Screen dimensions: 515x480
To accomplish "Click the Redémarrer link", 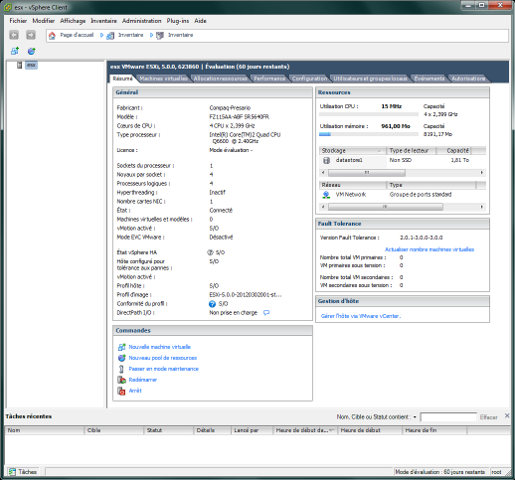I will click(143, 380).
